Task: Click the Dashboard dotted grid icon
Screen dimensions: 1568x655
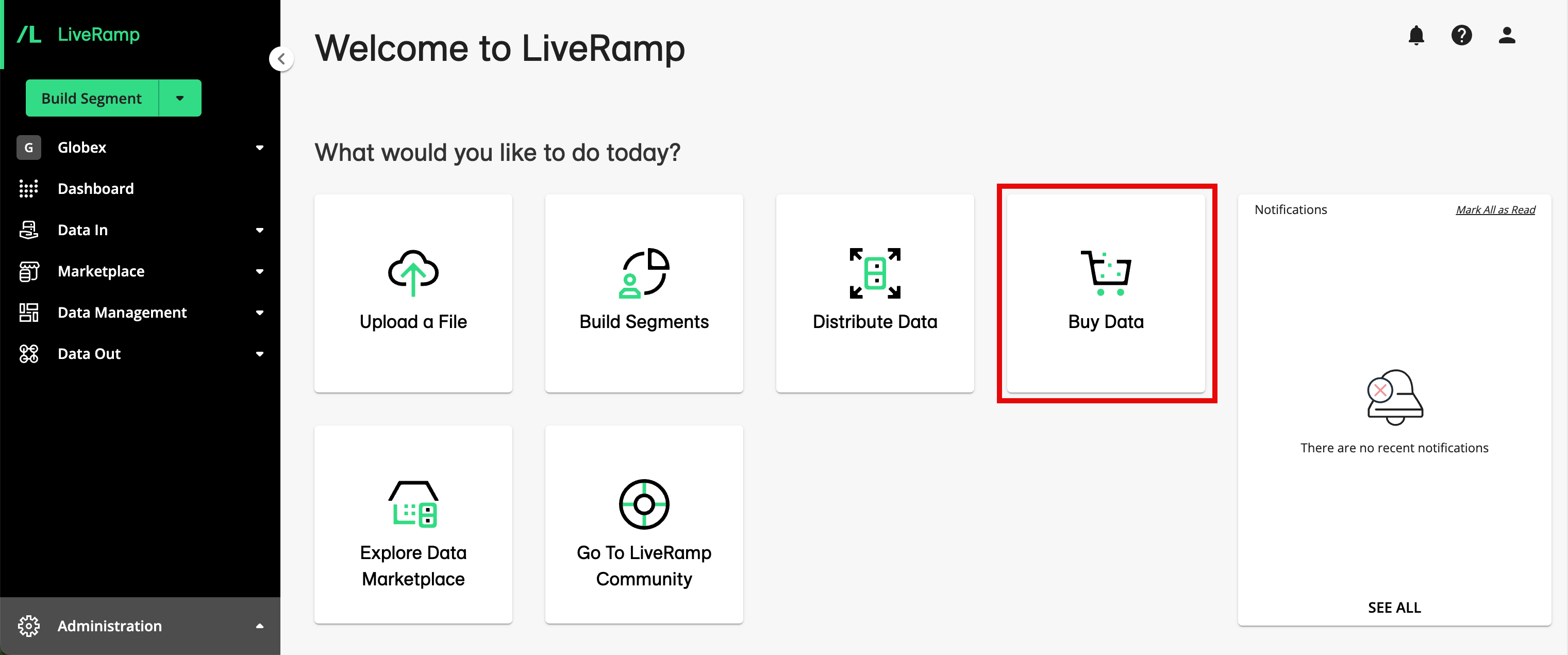Action: click(29, 189)
